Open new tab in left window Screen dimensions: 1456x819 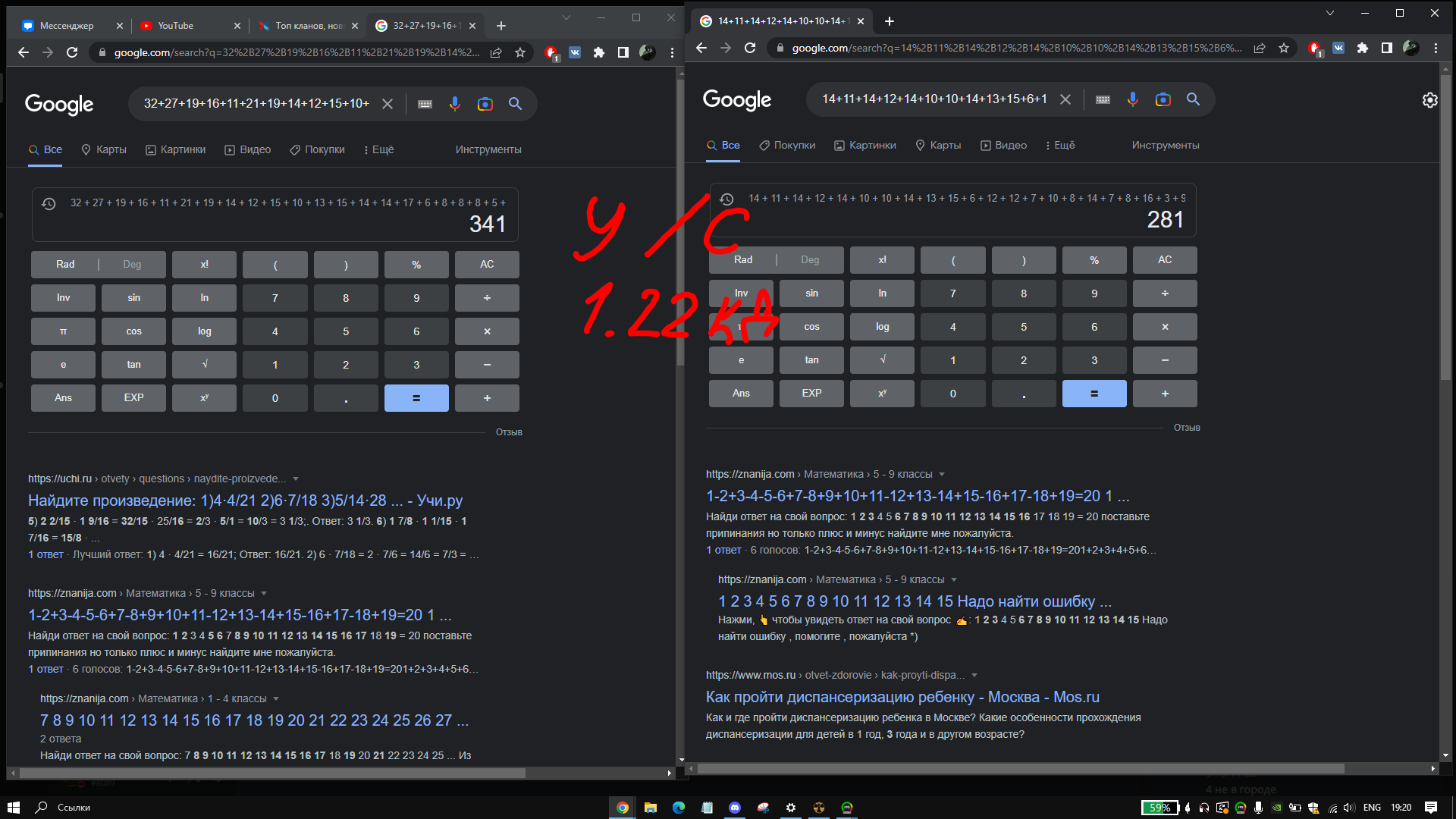[501, 26]
